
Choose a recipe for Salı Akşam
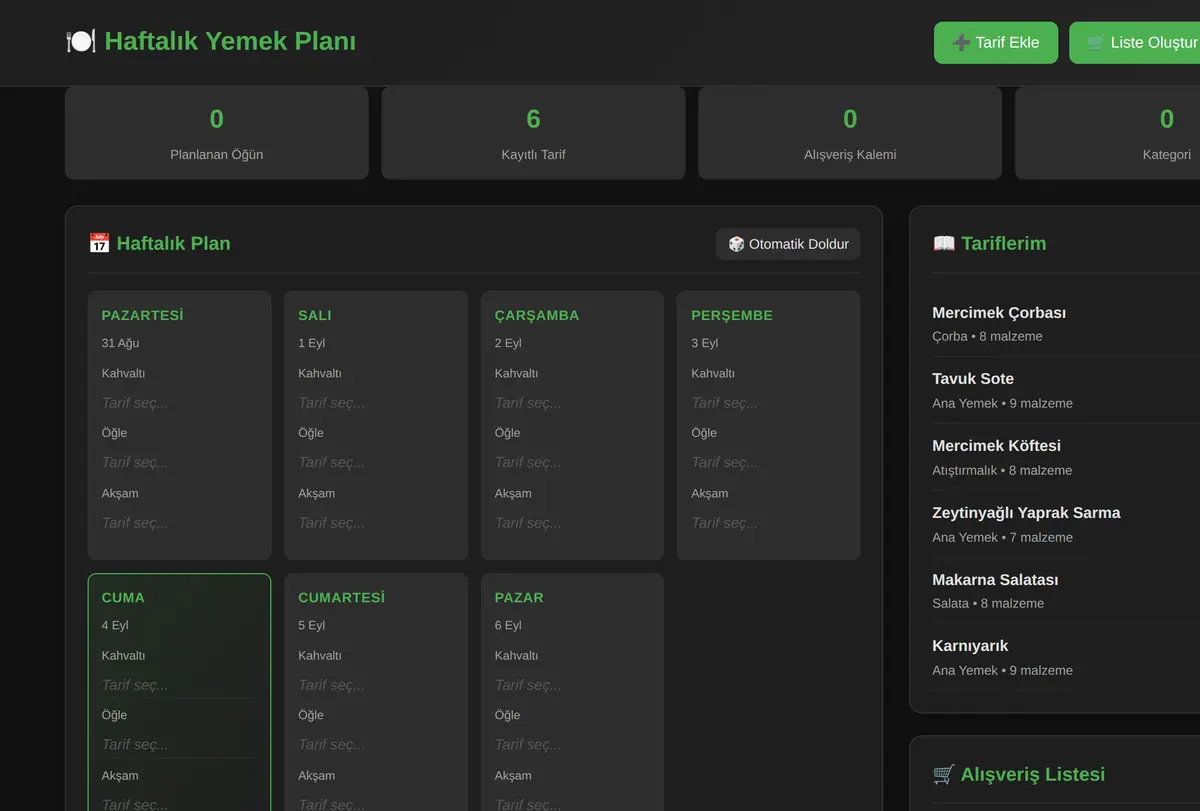pos(376,522)
